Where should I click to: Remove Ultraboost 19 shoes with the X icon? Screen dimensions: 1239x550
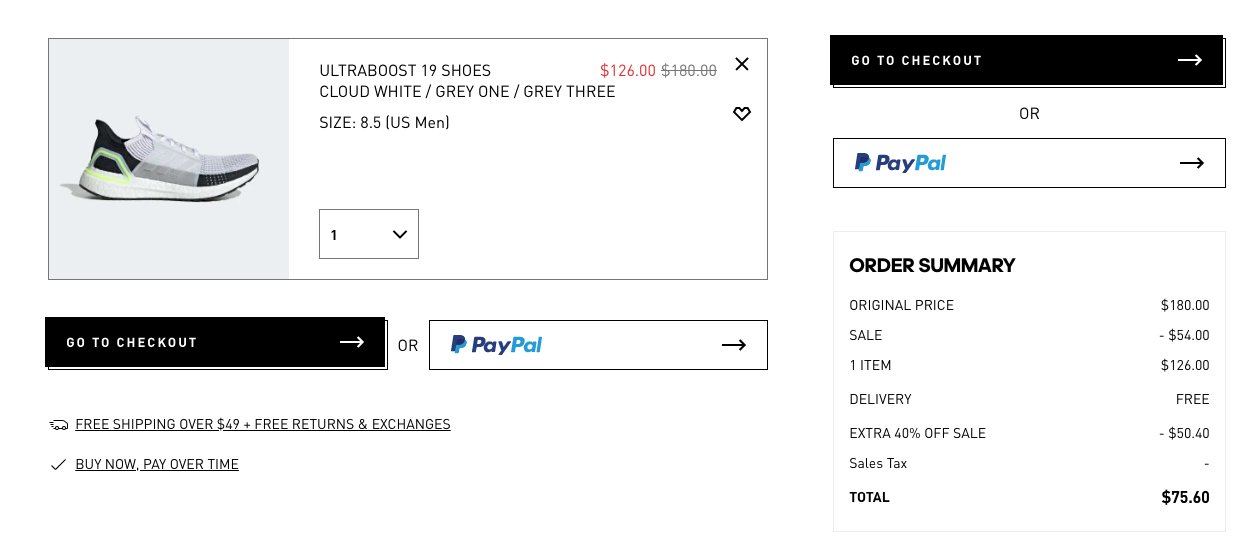[741, 64]
